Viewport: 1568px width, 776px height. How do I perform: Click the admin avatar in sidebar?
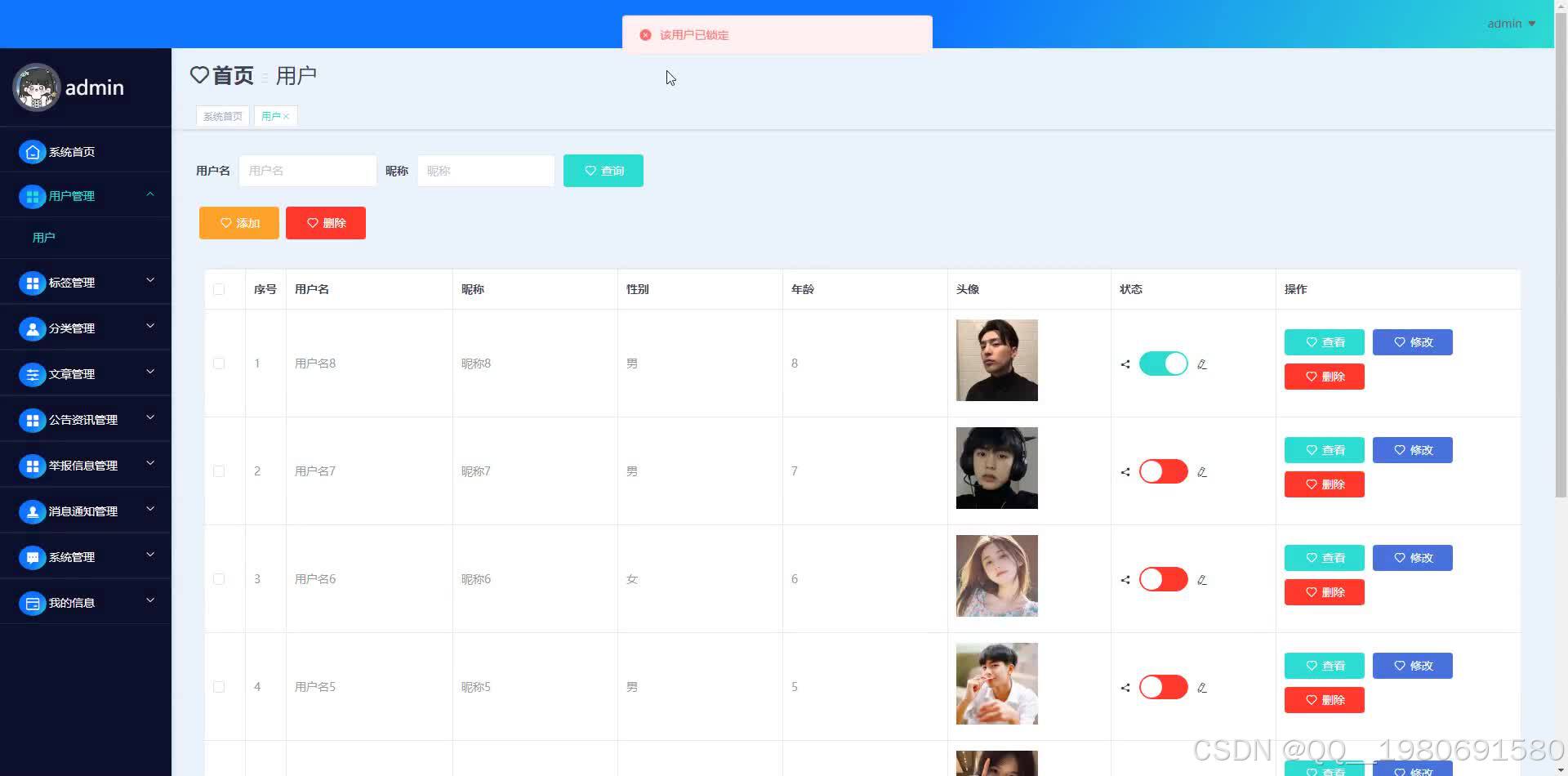pyautogui.click(x=36, y=87)
